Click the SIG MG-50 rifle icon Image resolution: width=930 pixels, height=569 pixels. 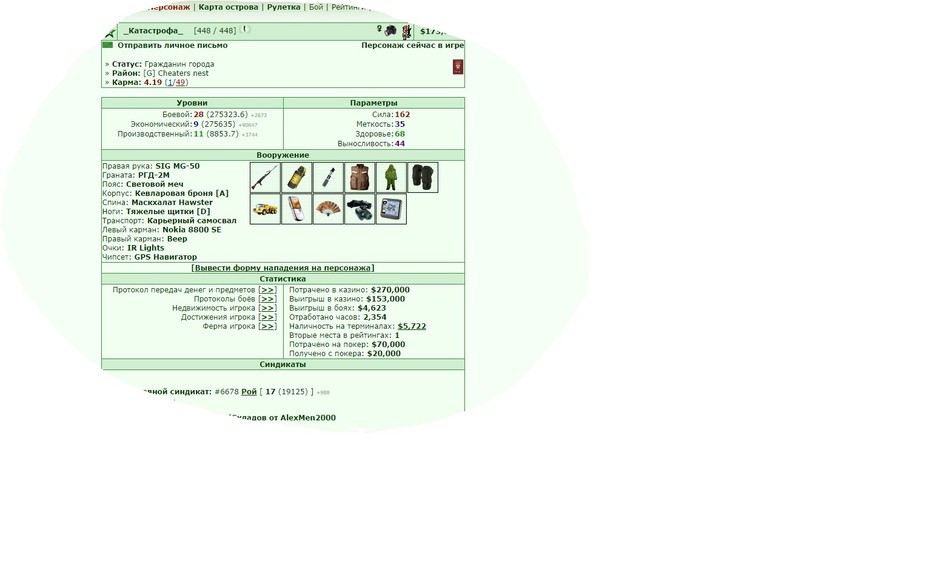(265, 177)
